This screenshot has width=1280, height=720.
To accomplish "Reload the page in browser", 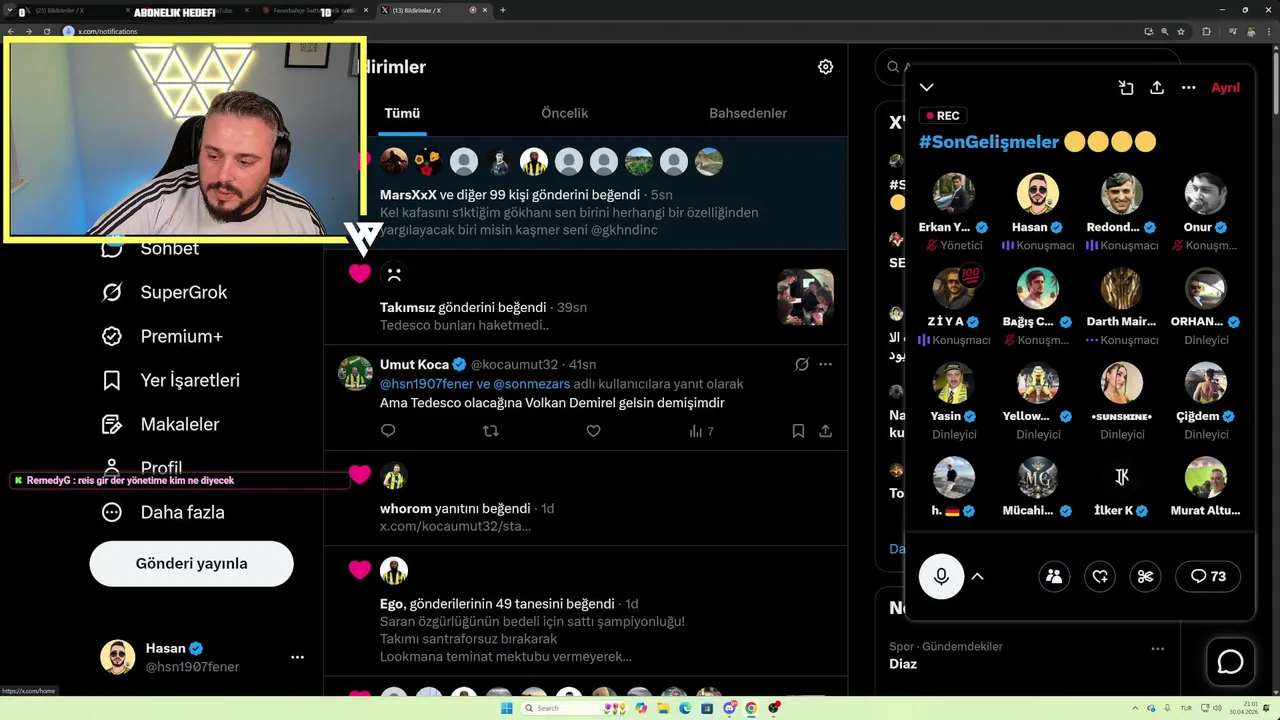I will click(x=46, y=31).
